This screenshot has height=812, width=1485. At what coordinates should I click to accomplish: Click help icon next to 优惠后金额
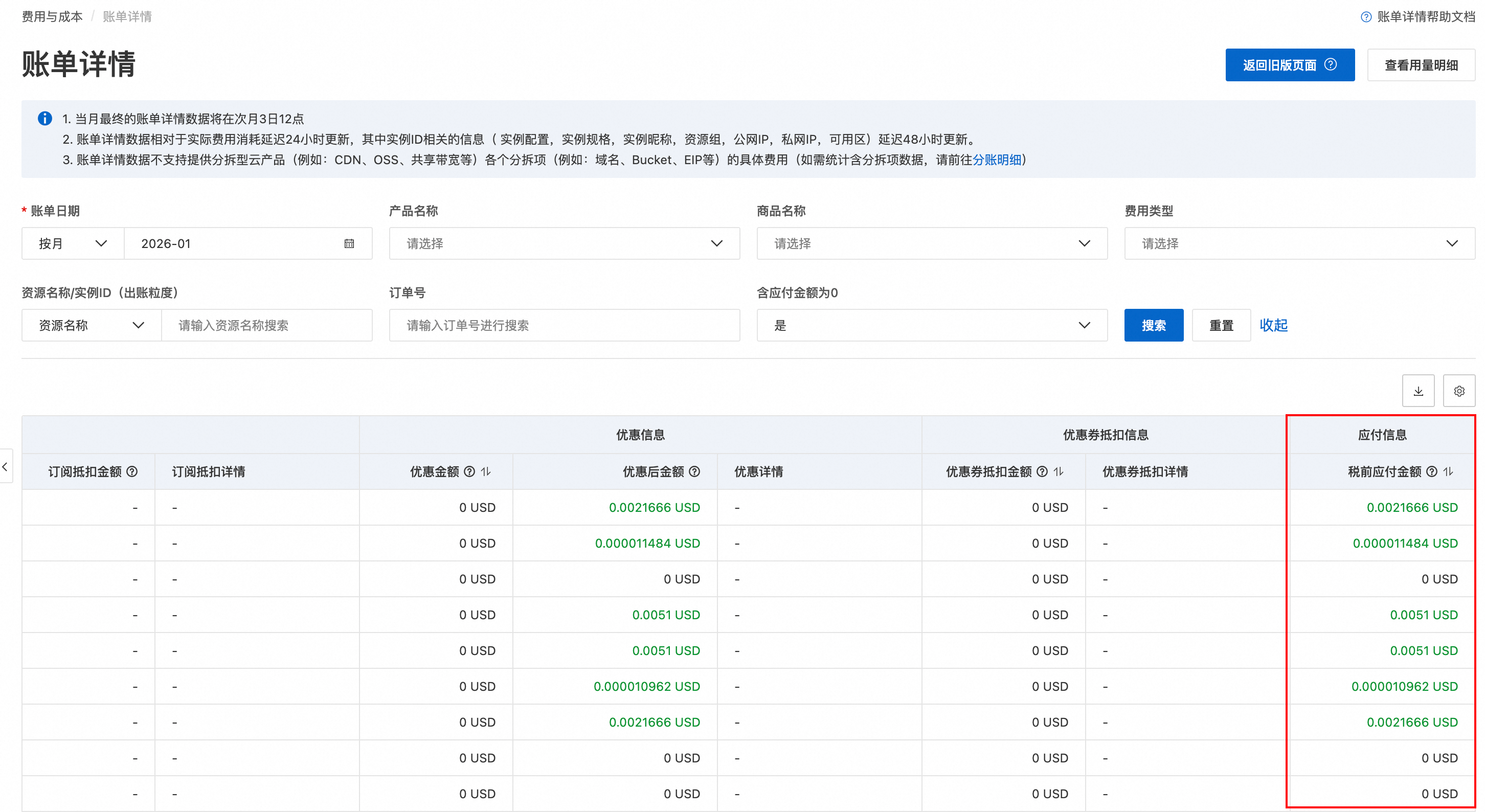click(694, 471)
